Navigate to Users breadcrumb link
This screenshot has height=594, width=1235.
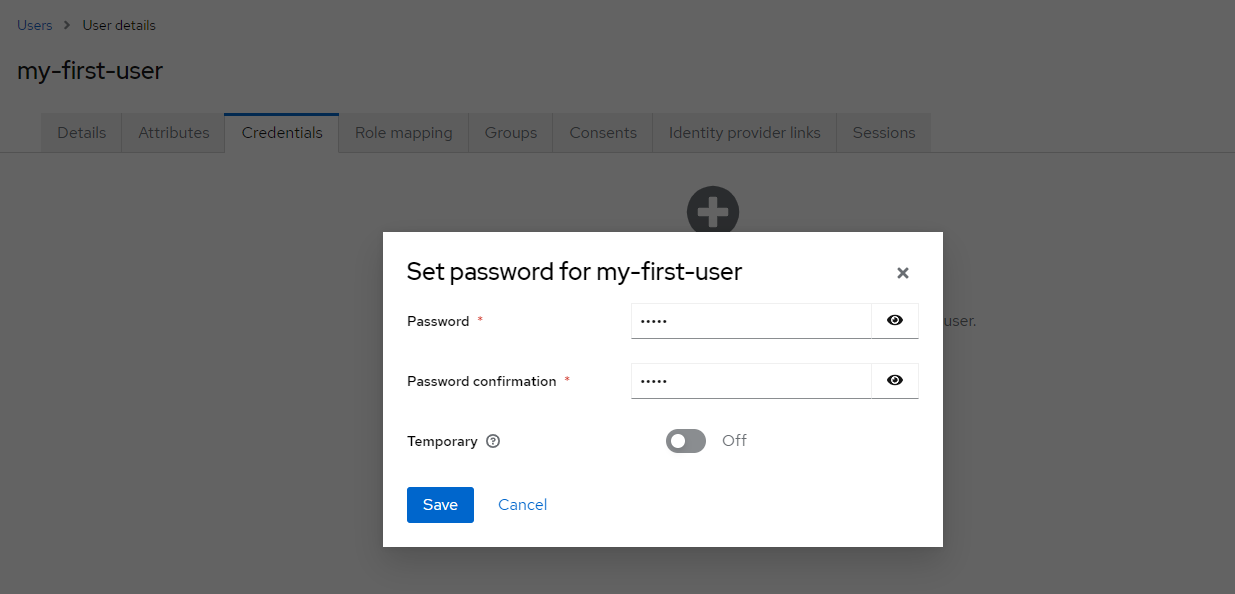[x=35, y=25]
